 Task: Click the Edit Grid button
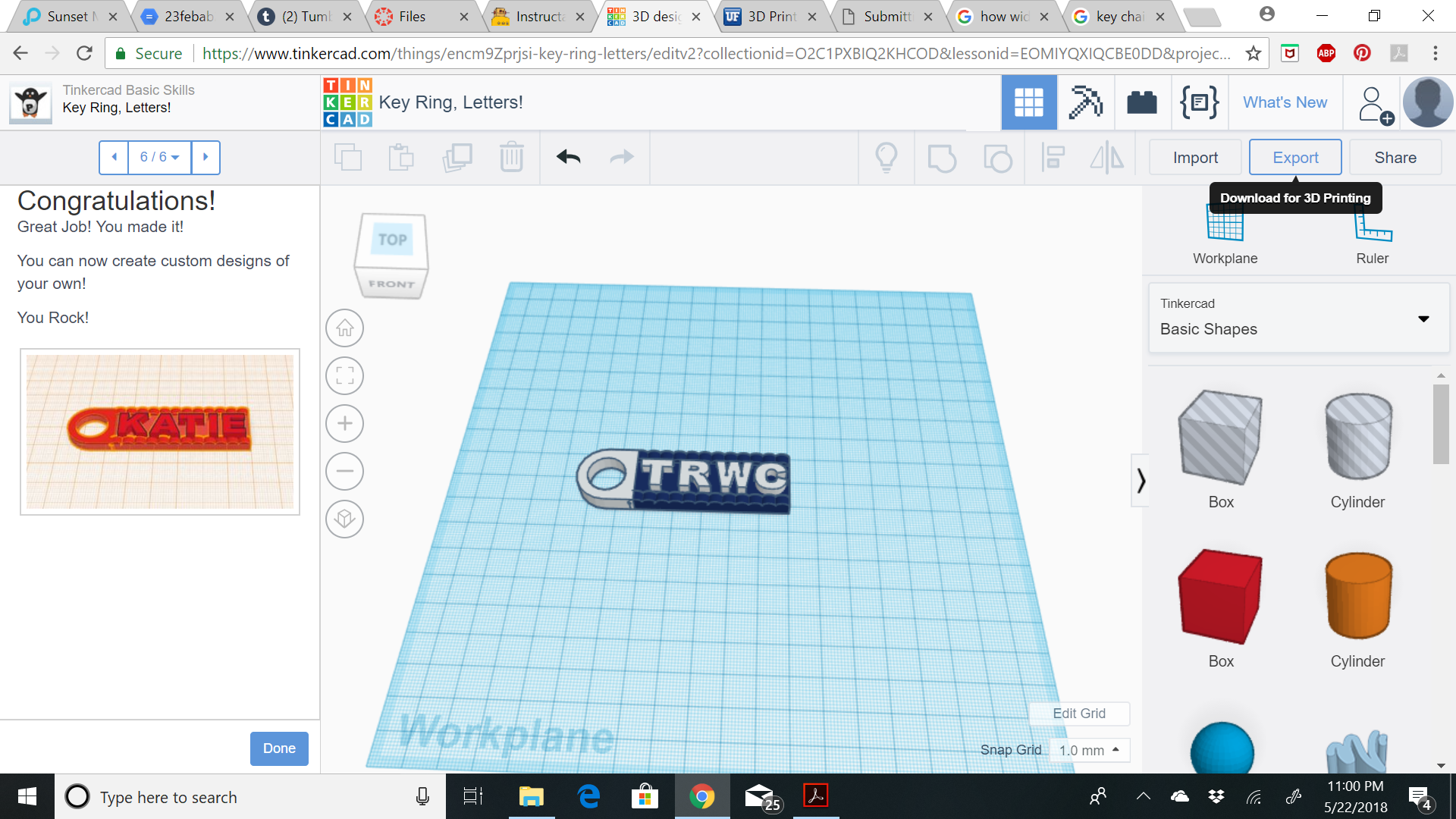click(1078, 714)
